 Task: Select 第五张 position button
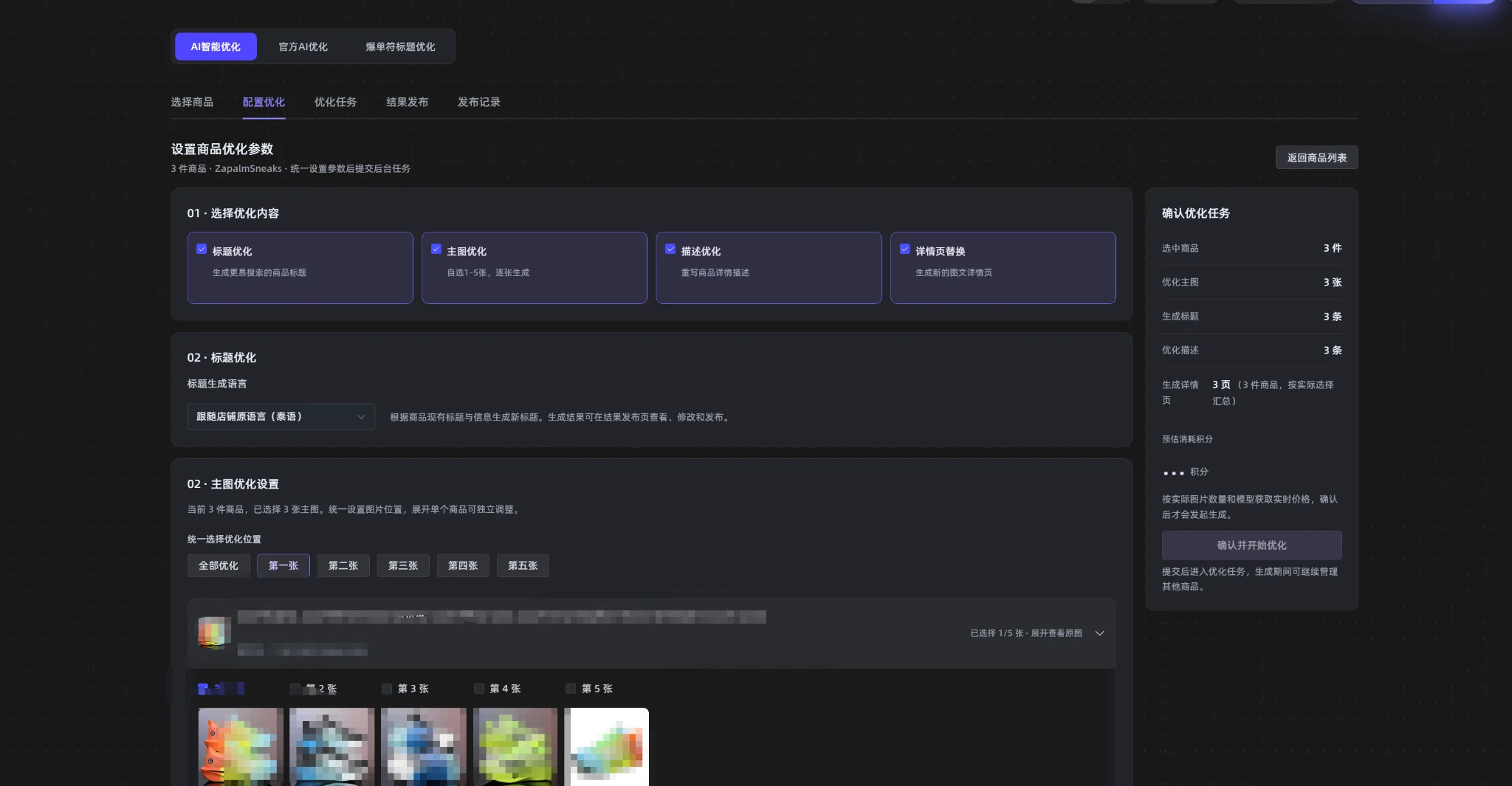[x=523, y=565]
